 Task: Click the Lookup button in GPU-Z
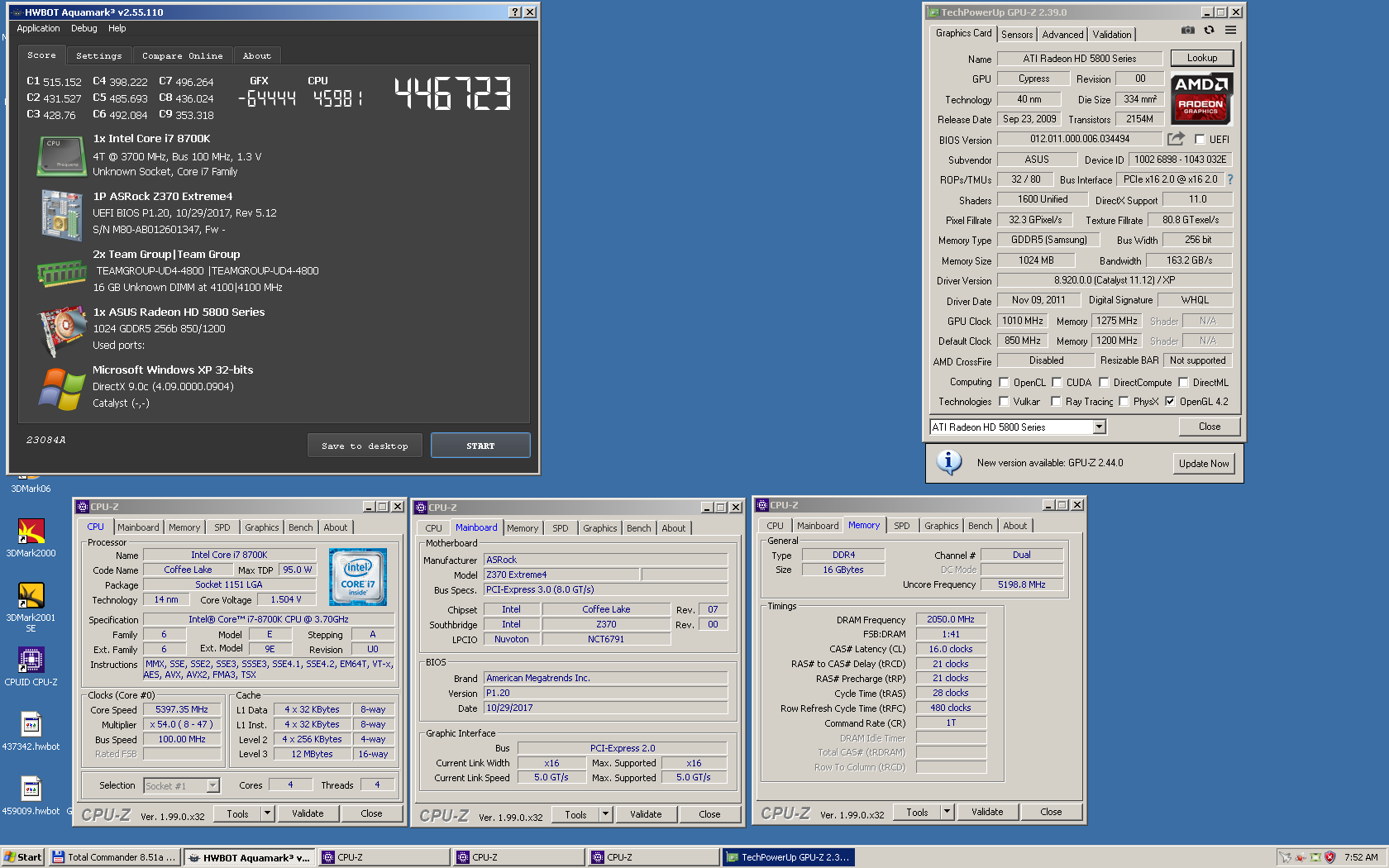click(x=1202, y=58)
